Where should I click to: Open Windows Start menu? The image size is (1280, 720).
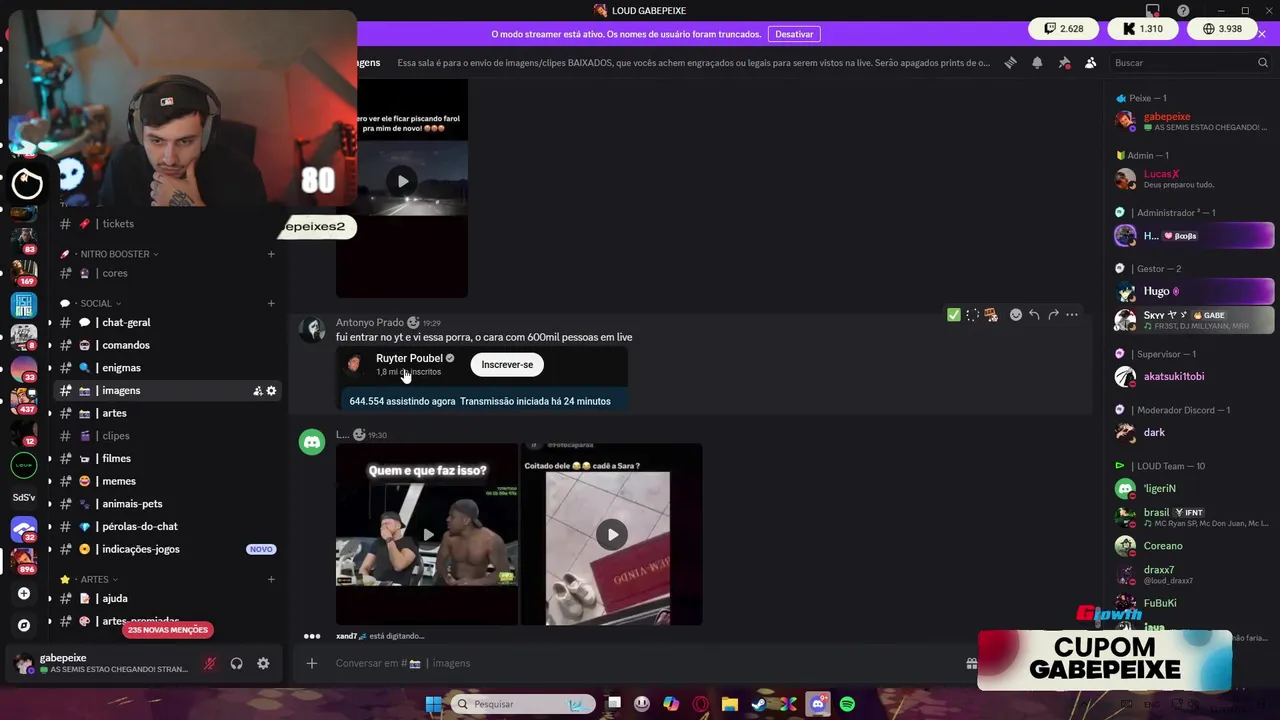pos(433,704)
